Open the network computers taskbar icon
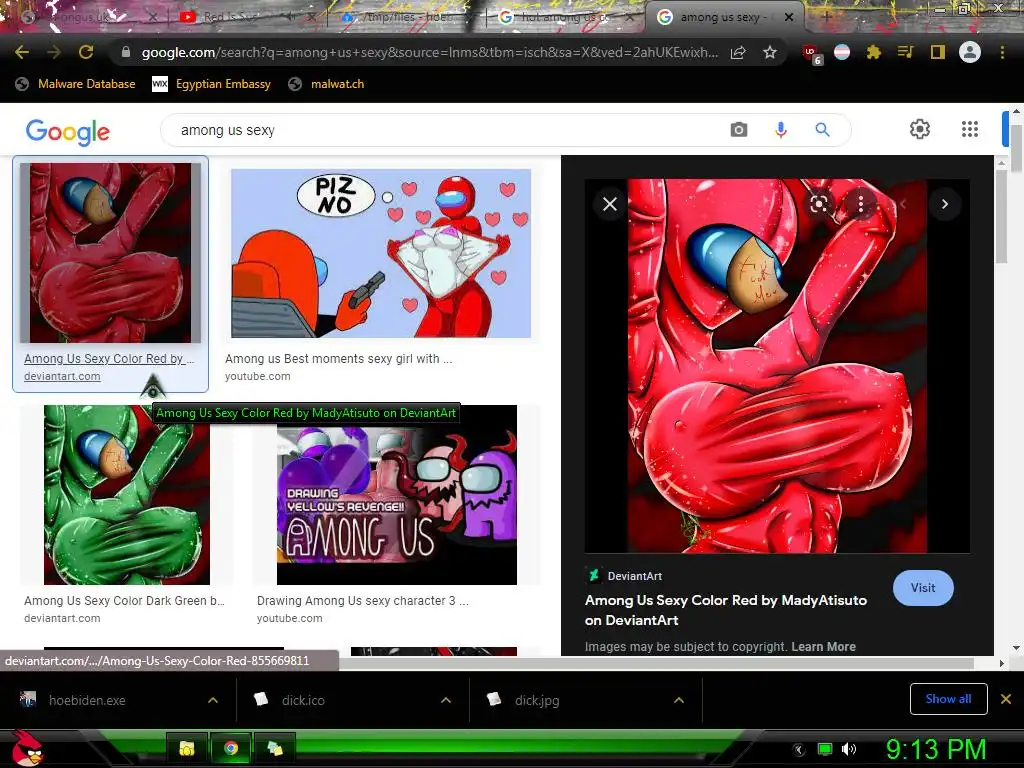 [275, 748]
